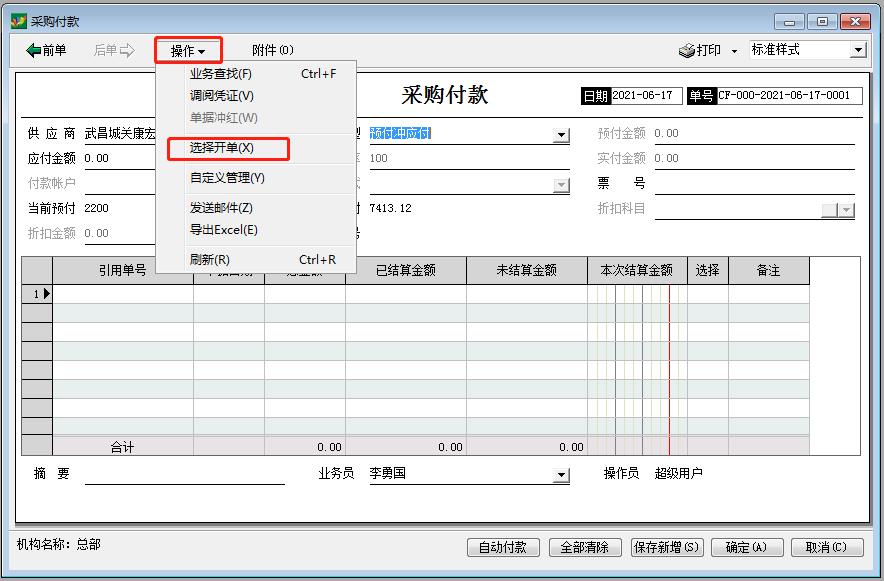Click disabled 单据冲红(W) menu entry
Image resolution: width=884 pixels, height=581 pixels.
pyautogui.click(x=255, y=118)
